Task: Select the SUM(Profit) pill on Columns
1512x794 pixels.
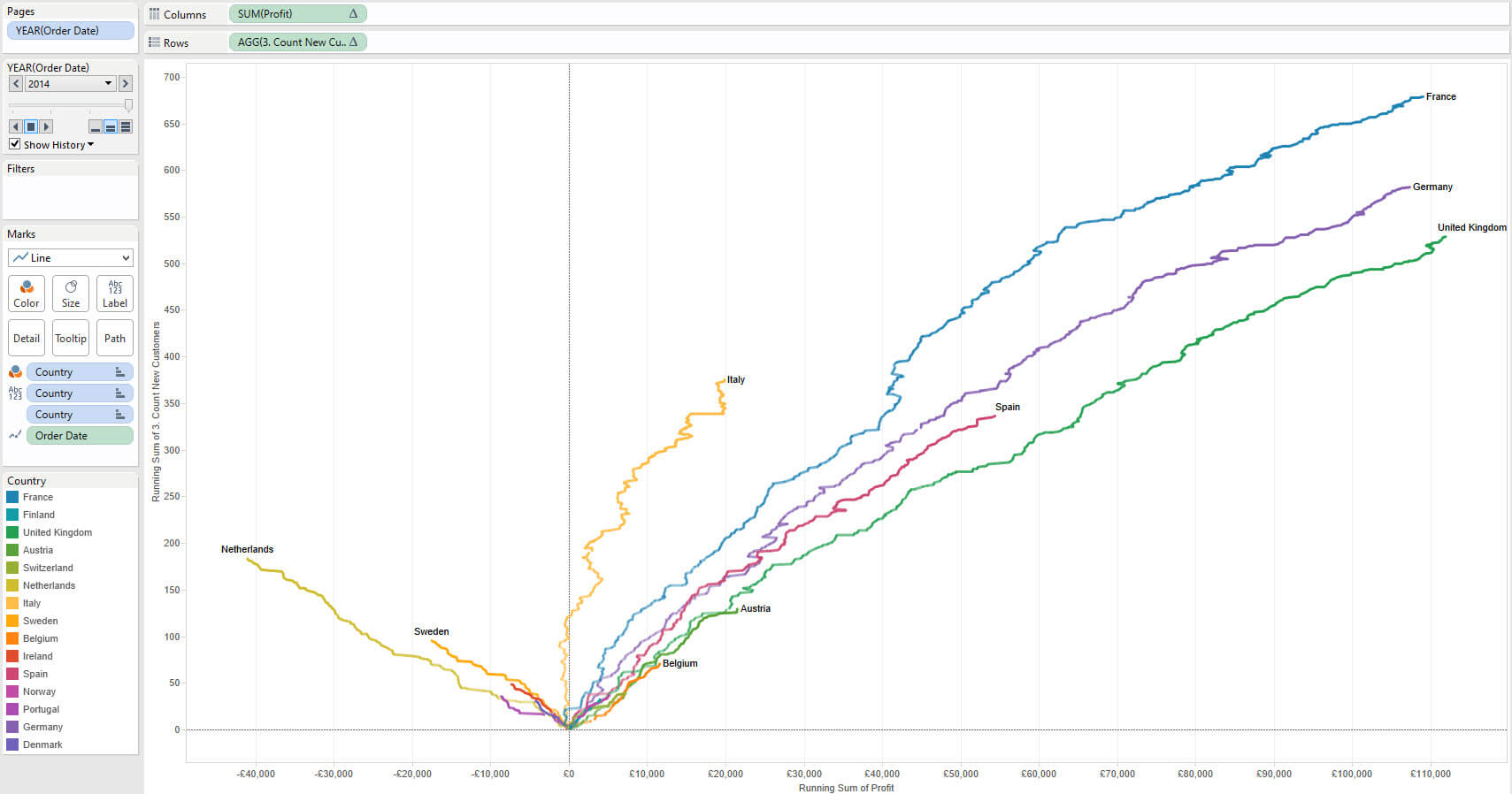Action: click(297, 14)
